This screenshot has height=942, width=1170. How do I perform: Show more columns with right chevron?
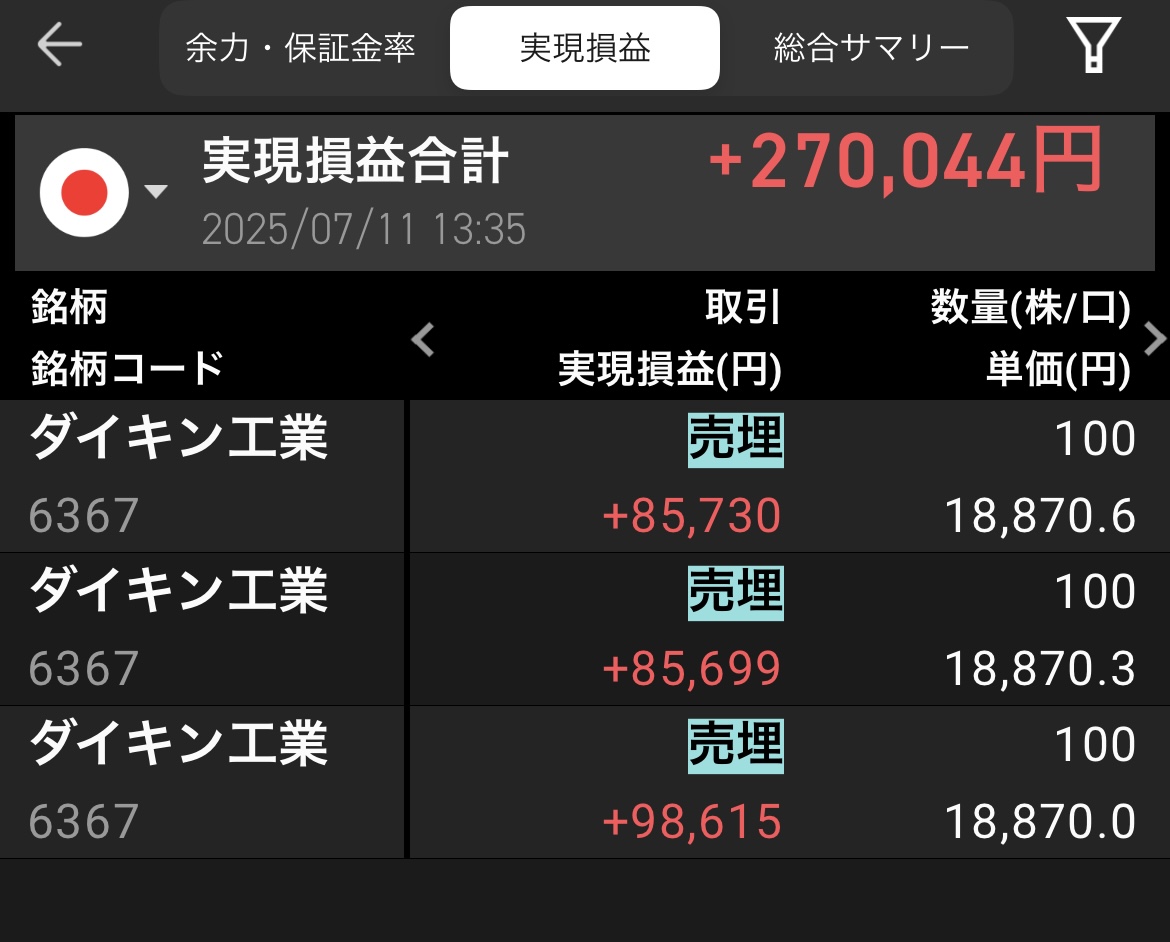coord(1154,340)
